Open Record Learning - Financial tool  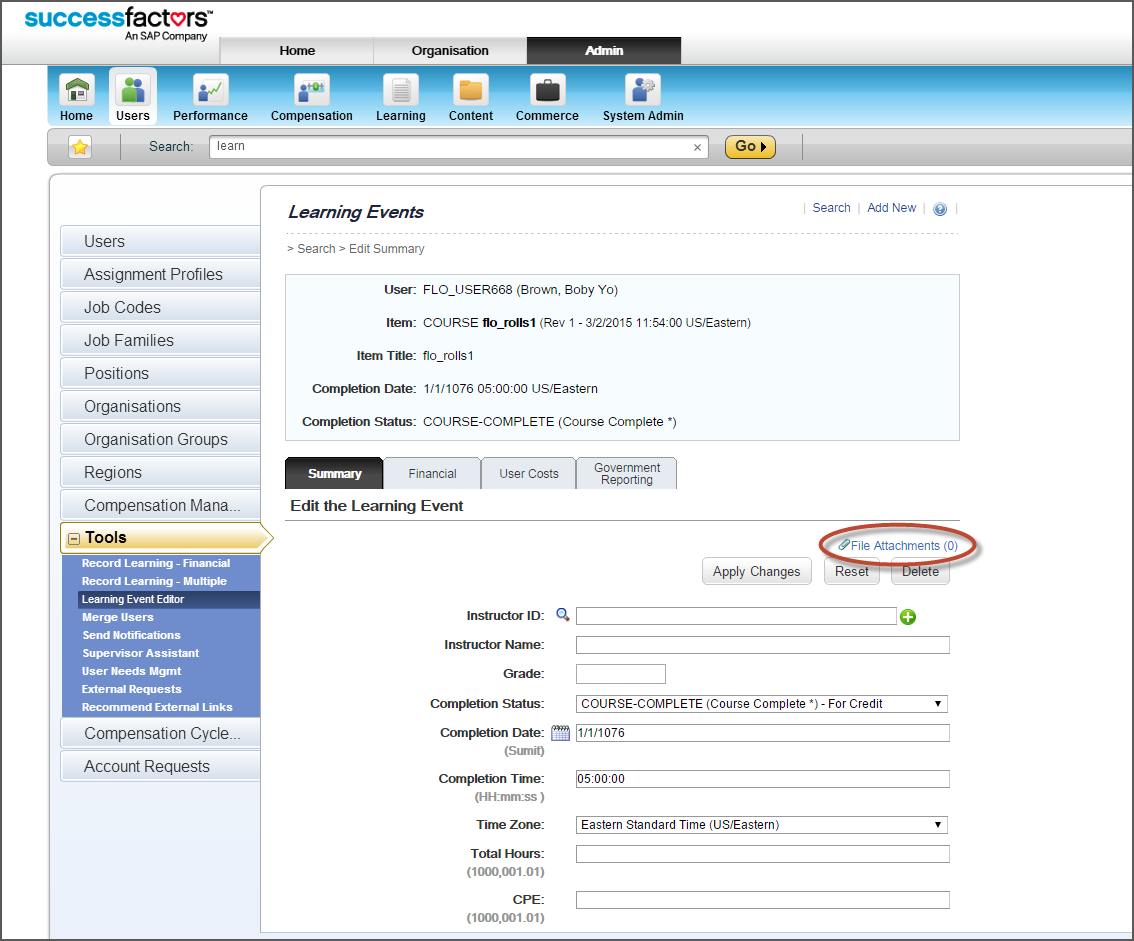tap(155, 563)
